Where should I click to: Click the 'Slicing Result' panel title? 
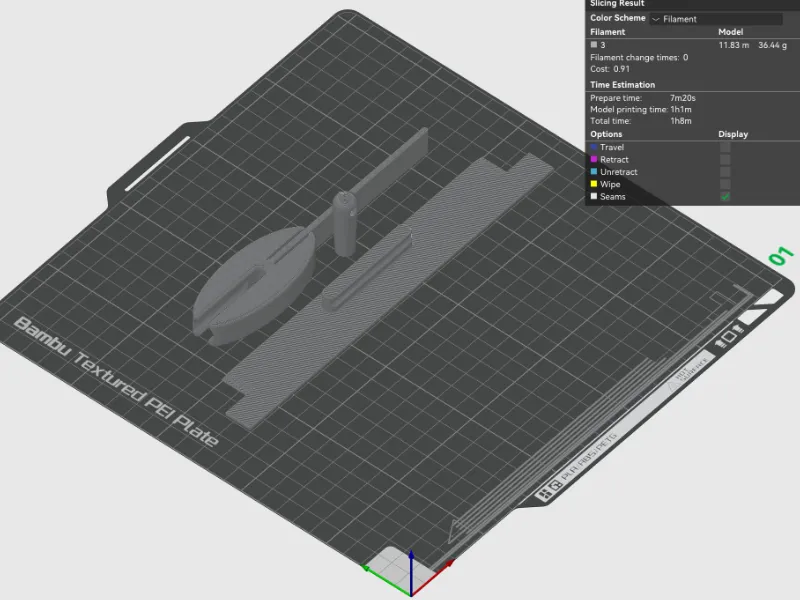[x=617, y=4]
